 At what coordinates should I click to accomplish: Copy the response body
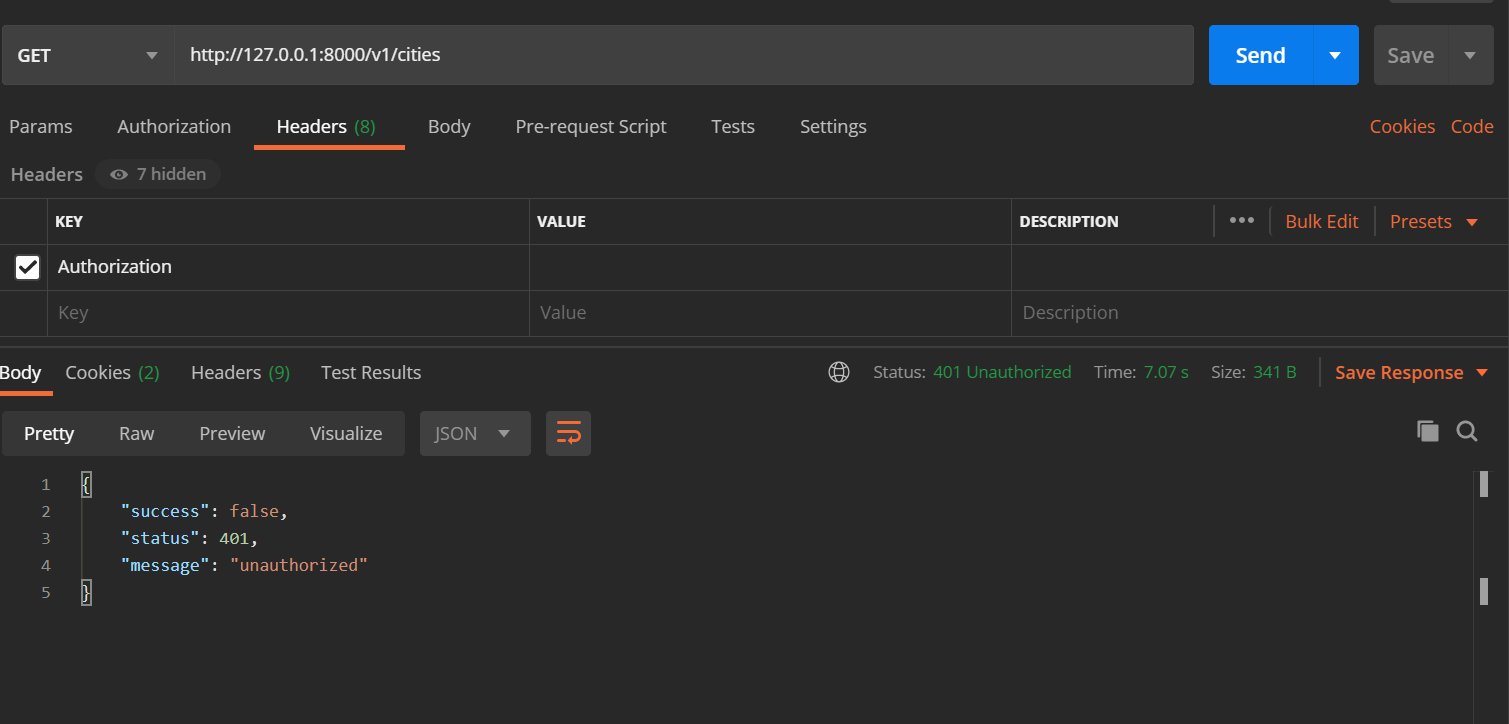click(x=1428, y=431)
